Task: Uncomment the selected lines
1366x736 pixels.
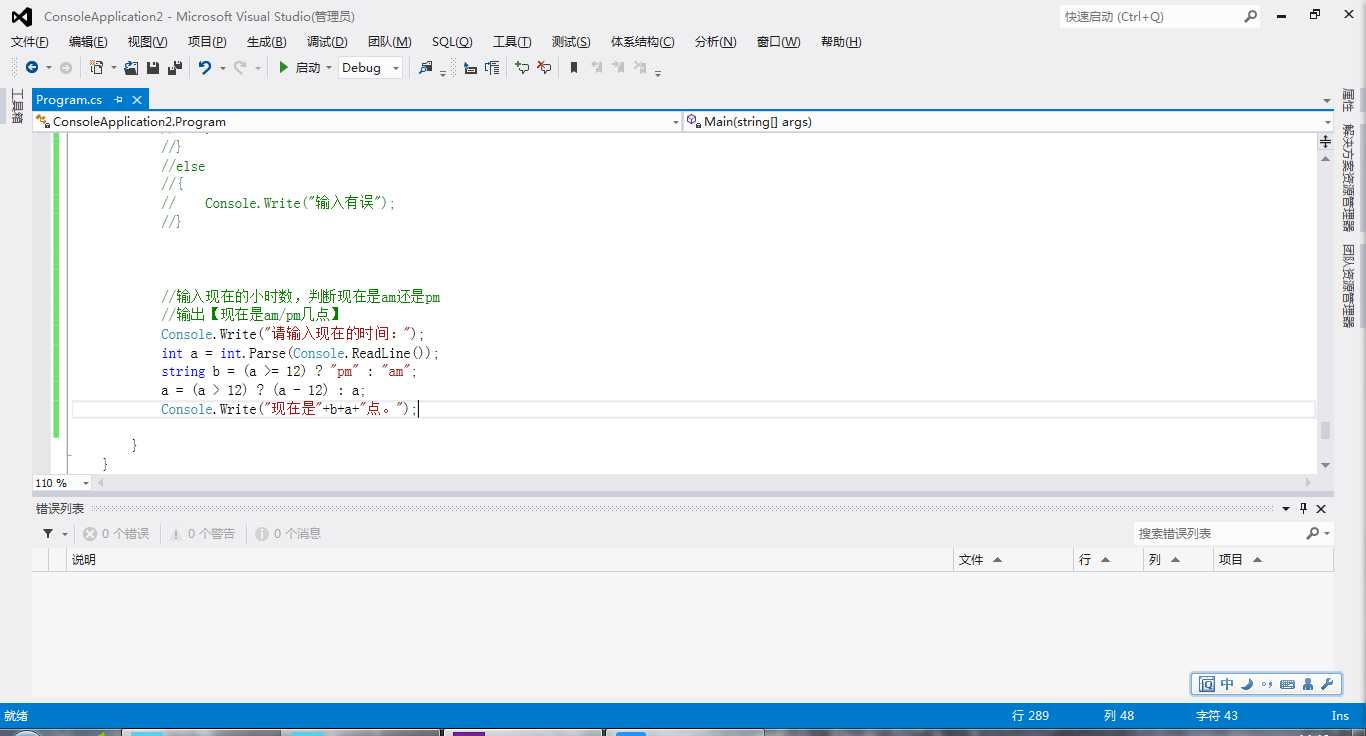Action: 544,68
